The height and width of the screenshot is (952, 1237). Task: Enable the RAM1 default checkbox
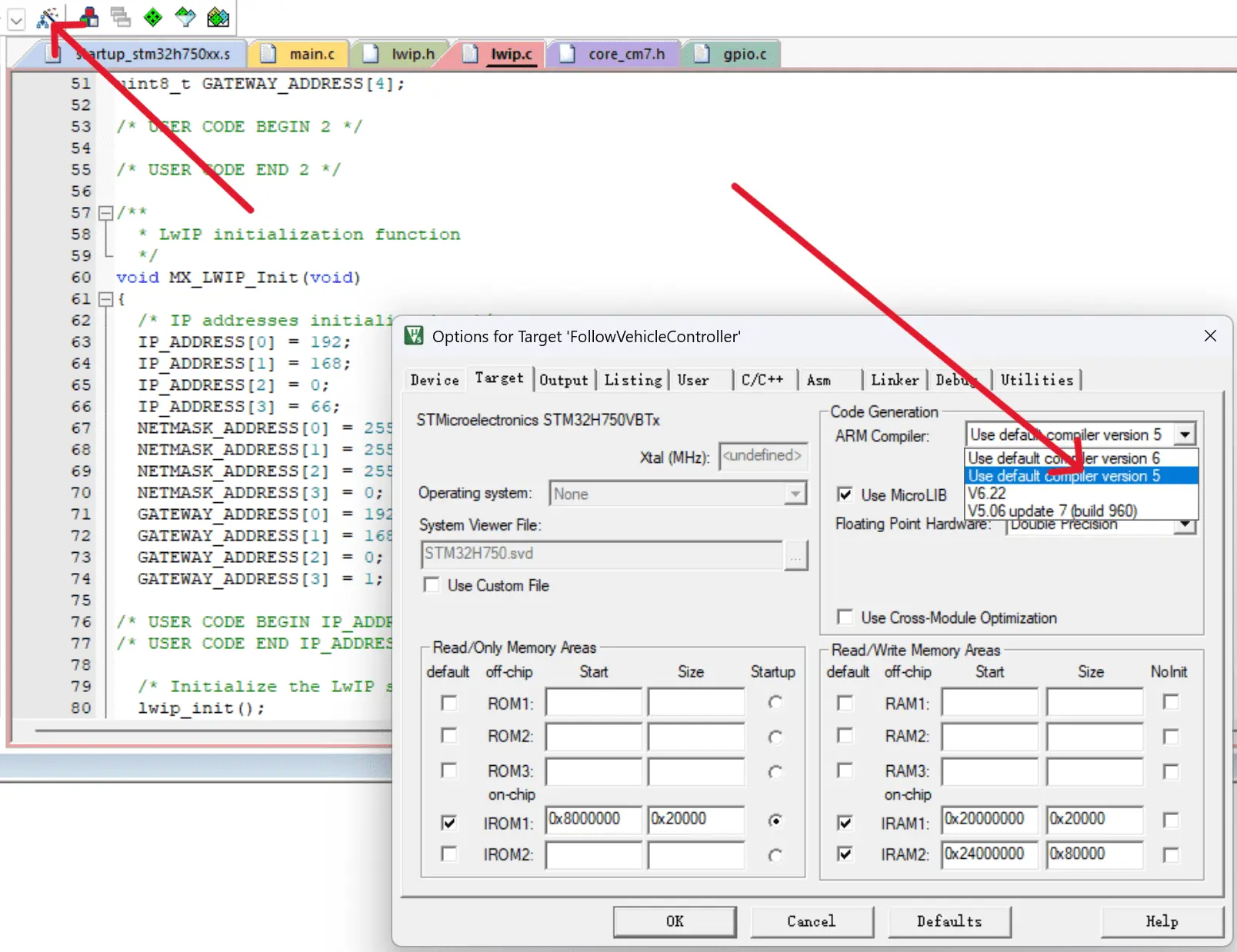click(x=845, y=703)
